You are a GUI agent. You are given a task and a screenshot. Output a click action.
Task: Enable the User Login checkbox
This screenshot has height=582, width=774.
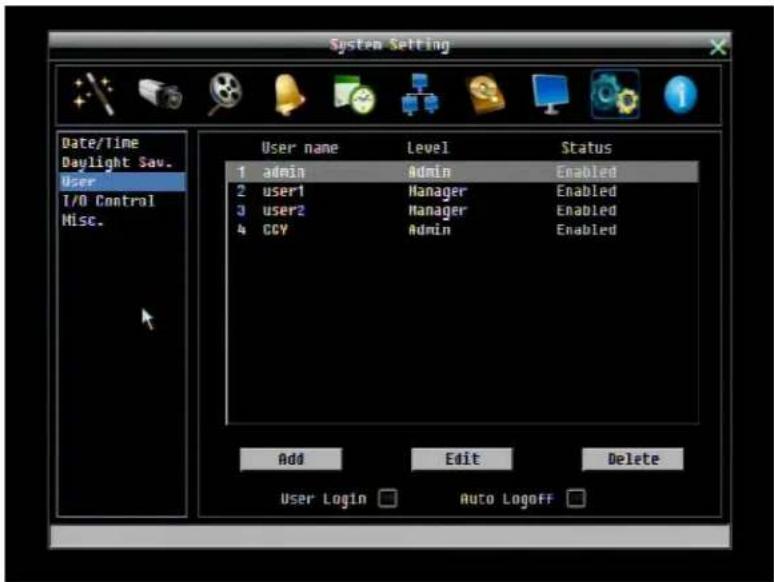[x=387, y=498]
